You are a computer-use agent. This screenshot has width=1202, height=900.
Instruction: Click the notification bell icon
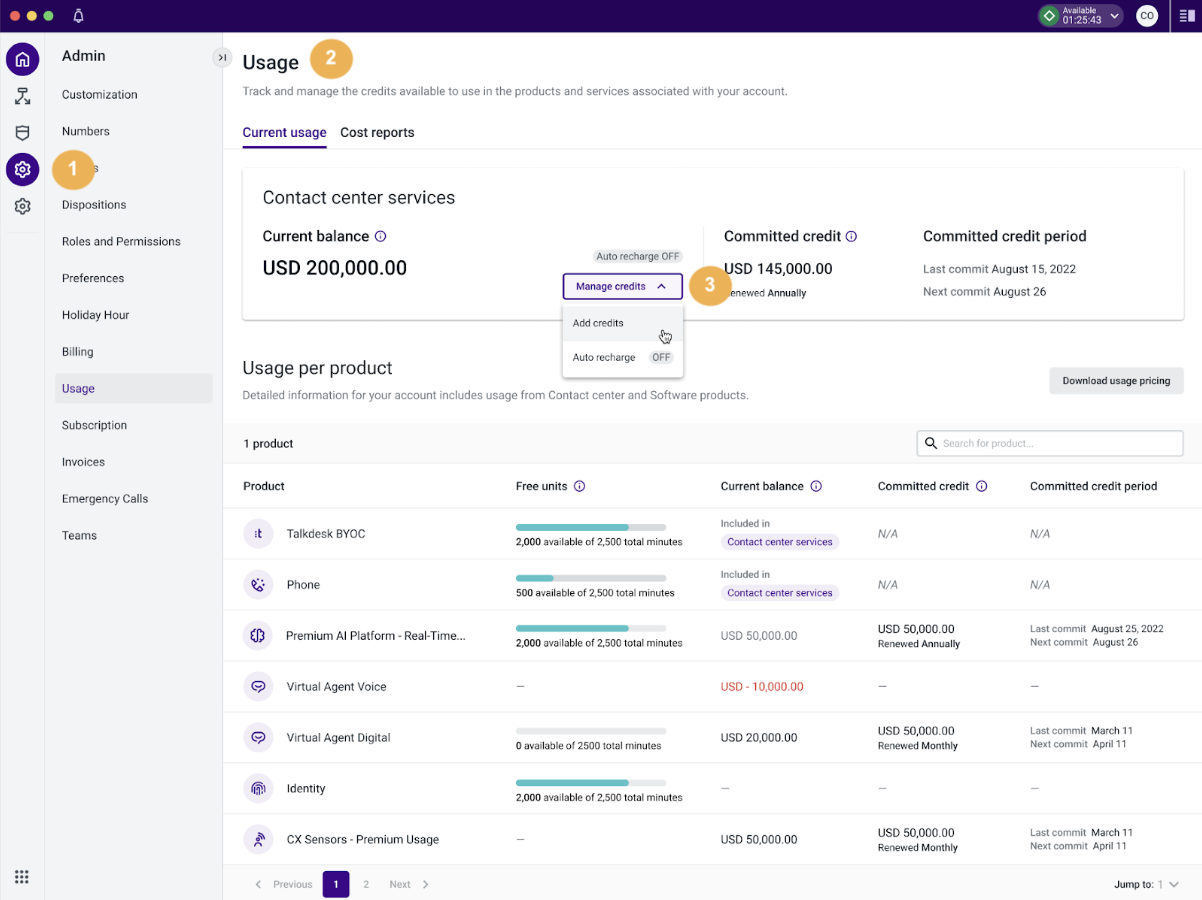pos(78,16)
